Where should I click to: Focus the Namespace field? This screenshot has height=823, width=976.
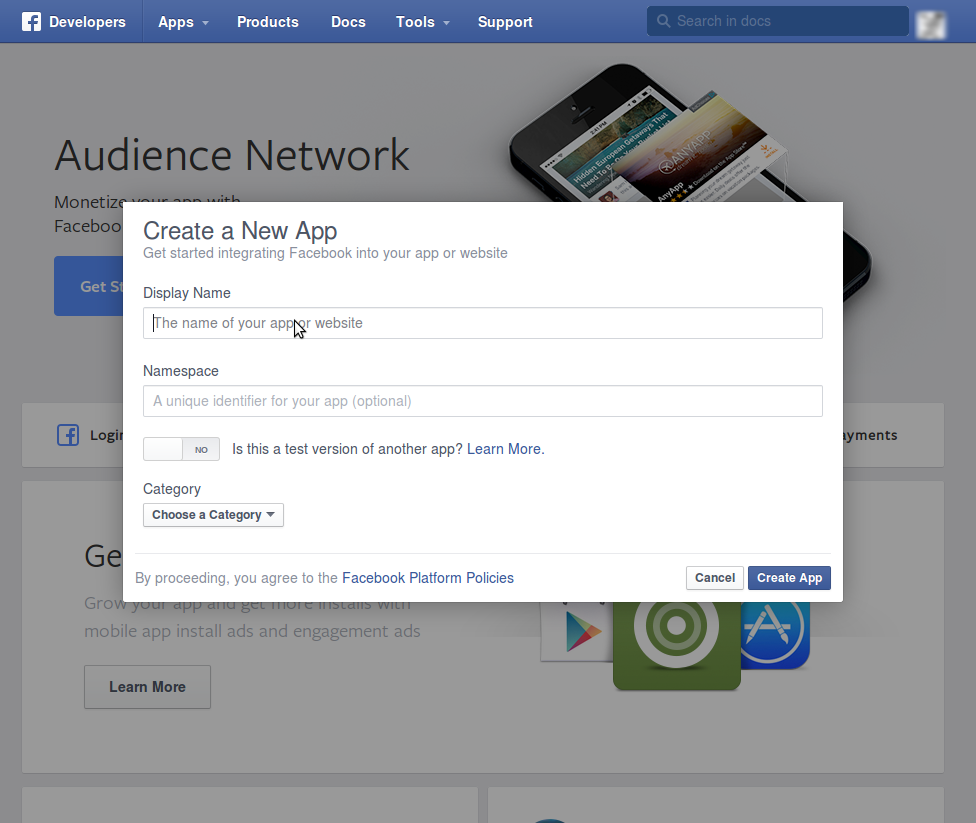483,401
